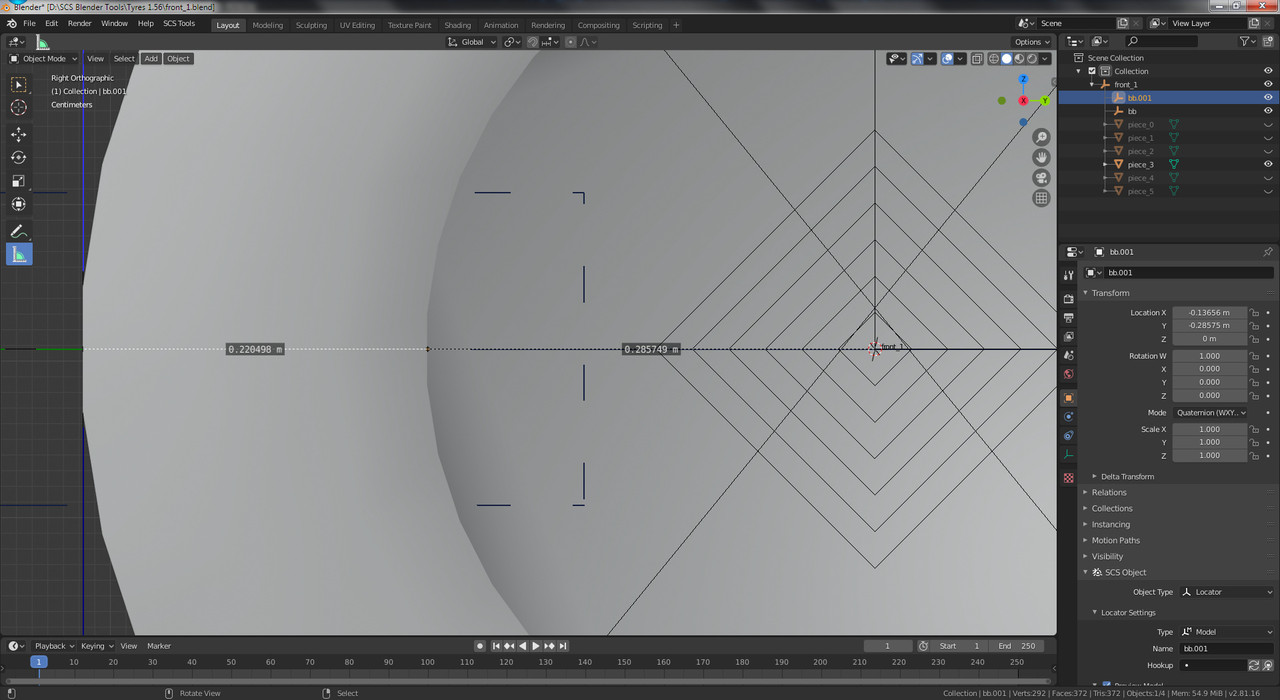Select the Cursor tool
Screen dimensions: 1280x700
click(19, 107)
